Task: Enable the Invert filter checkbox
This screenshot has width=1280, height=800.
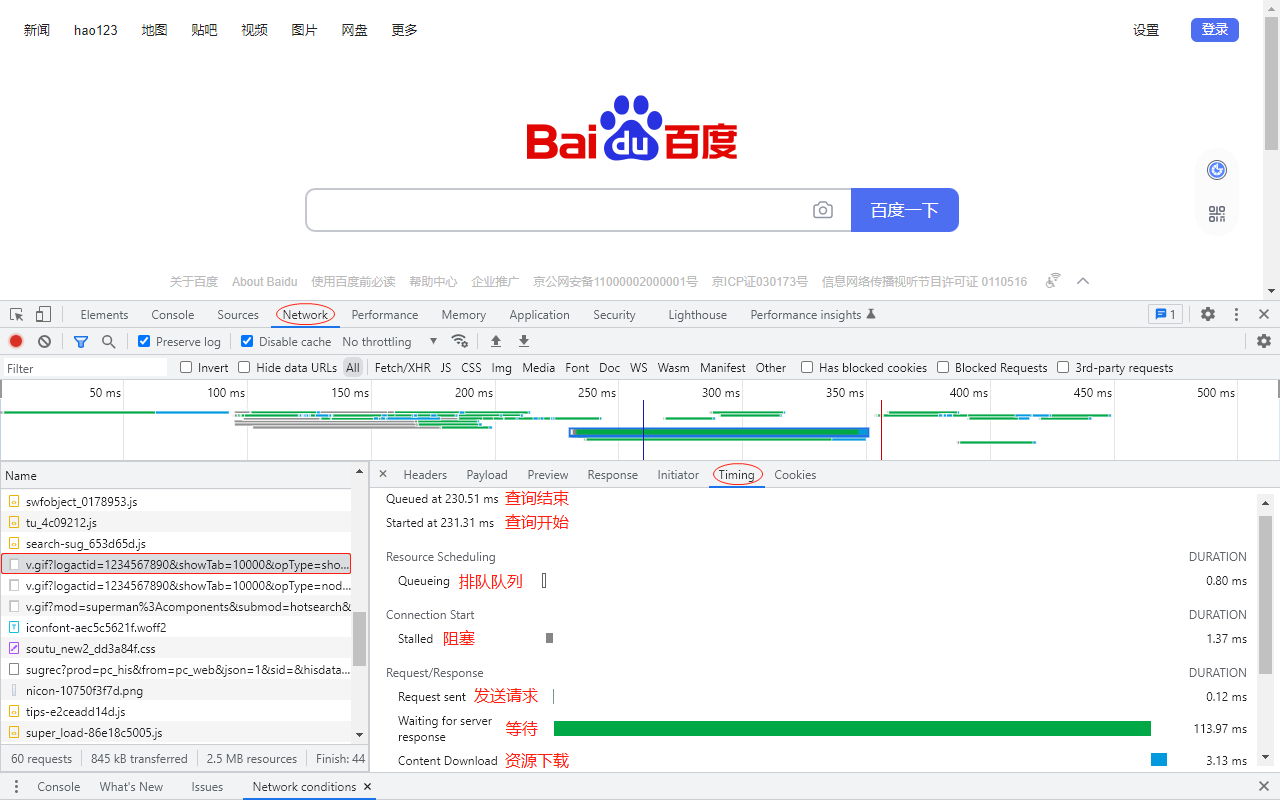Action: point(186,367)
